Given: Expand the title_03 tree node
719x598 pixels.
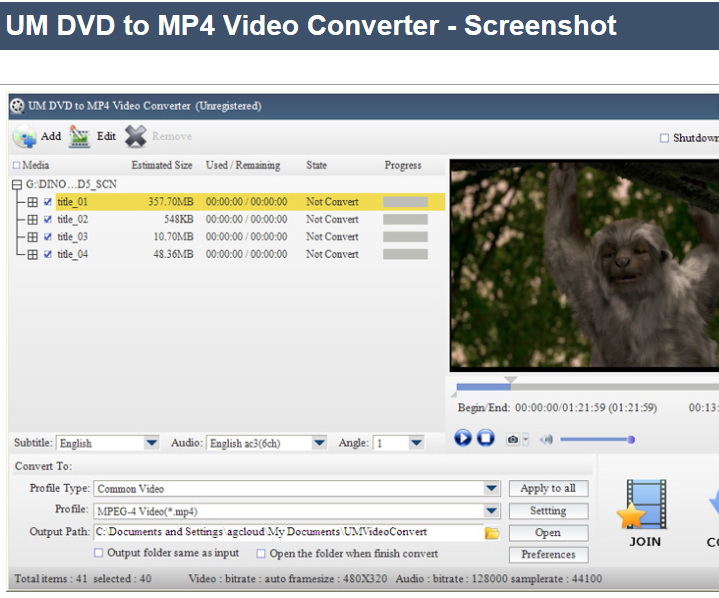Looking at the screenshot, I should [x=33, y=237].
